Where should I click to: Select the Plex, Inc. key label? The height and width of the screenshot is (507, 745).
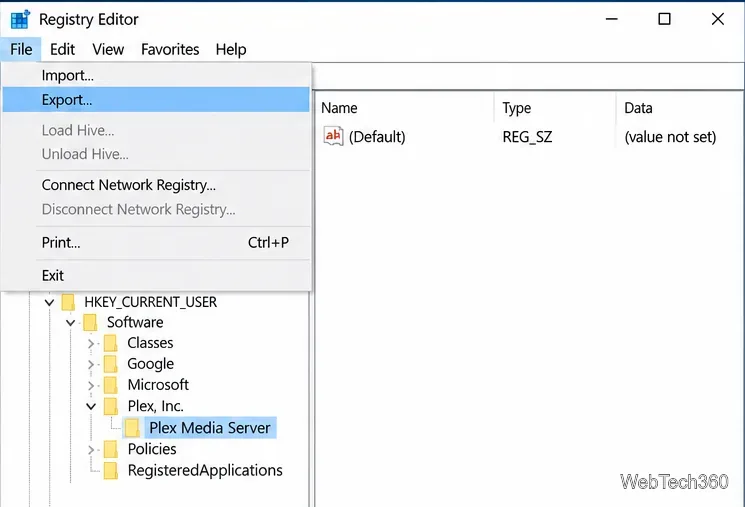coord(155,406)
